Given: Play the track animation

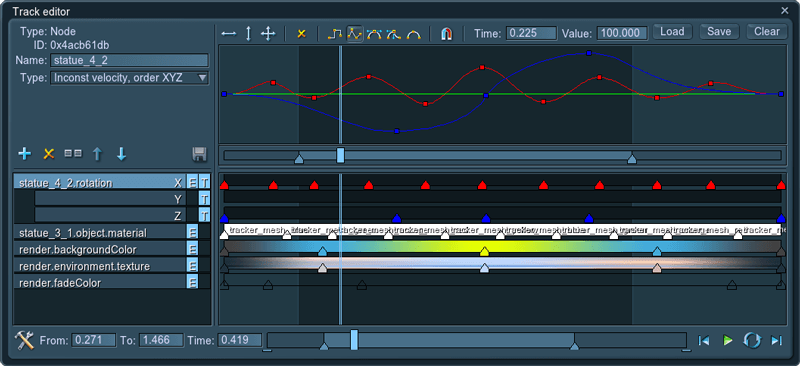Looking at the screenshot, I should click(728, 340).
